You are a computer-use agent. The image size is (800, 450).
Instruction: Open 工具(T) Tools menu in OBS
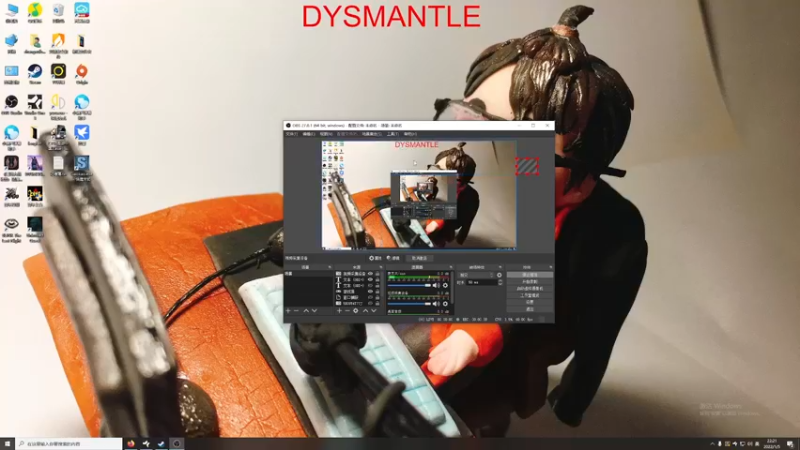392,134
